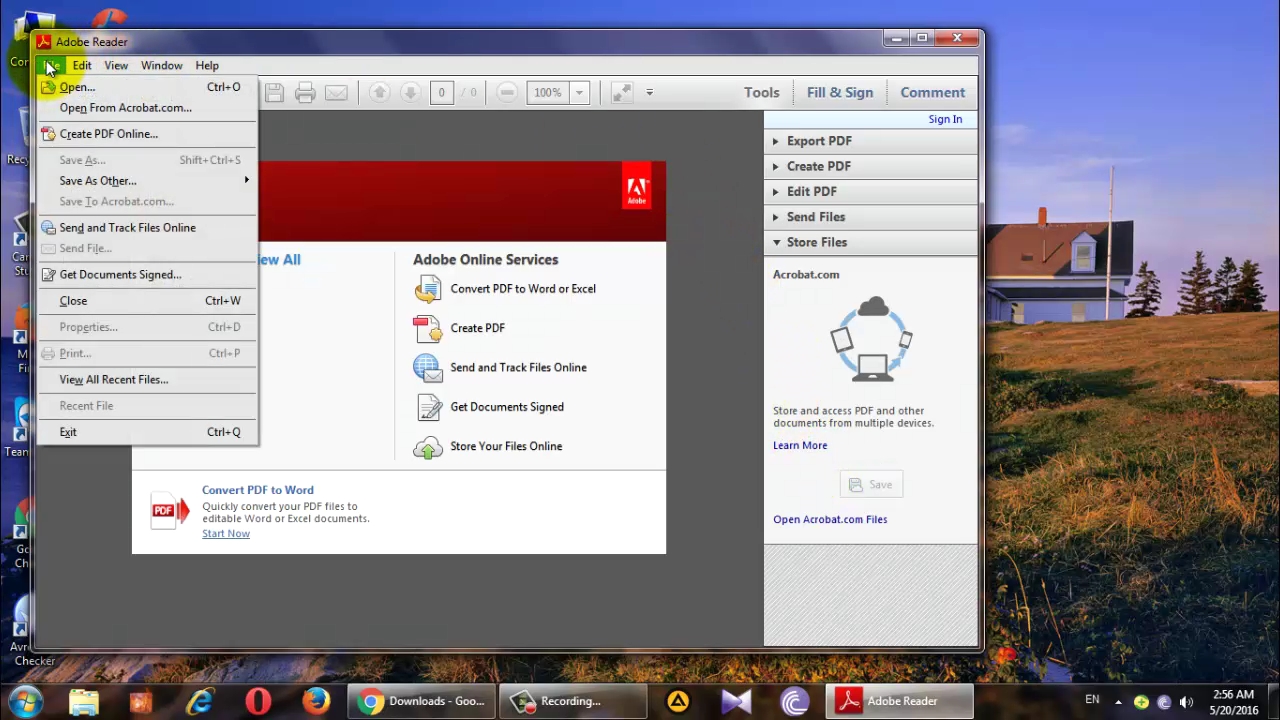This screenshot has width=1280, height=720.
Task: Open the Help menu
Action: (x=207, y=66)
